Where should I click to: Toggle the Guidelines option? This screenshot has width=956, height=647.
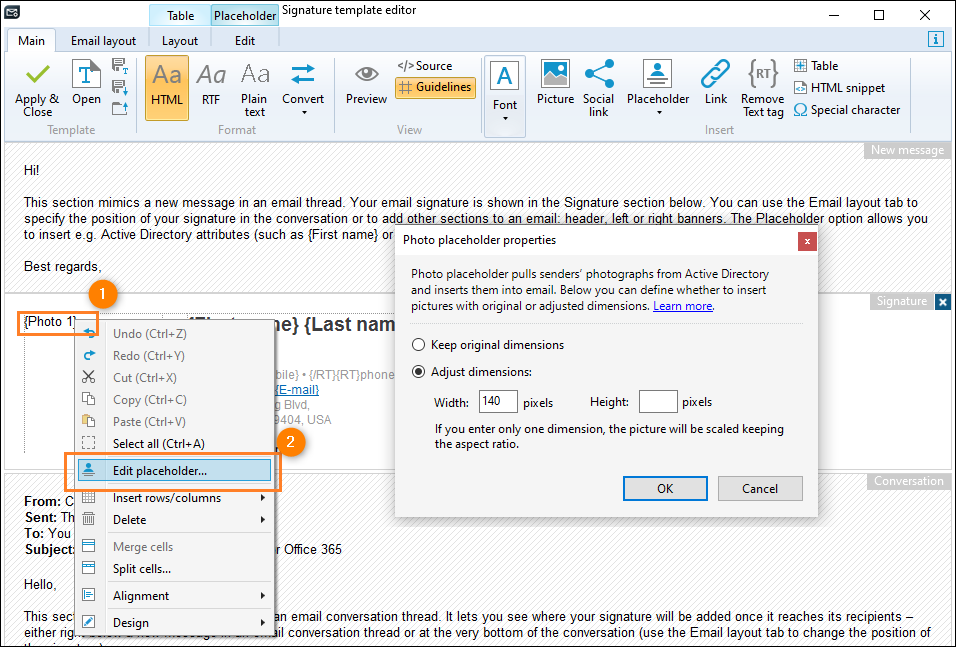click(435, 87)
